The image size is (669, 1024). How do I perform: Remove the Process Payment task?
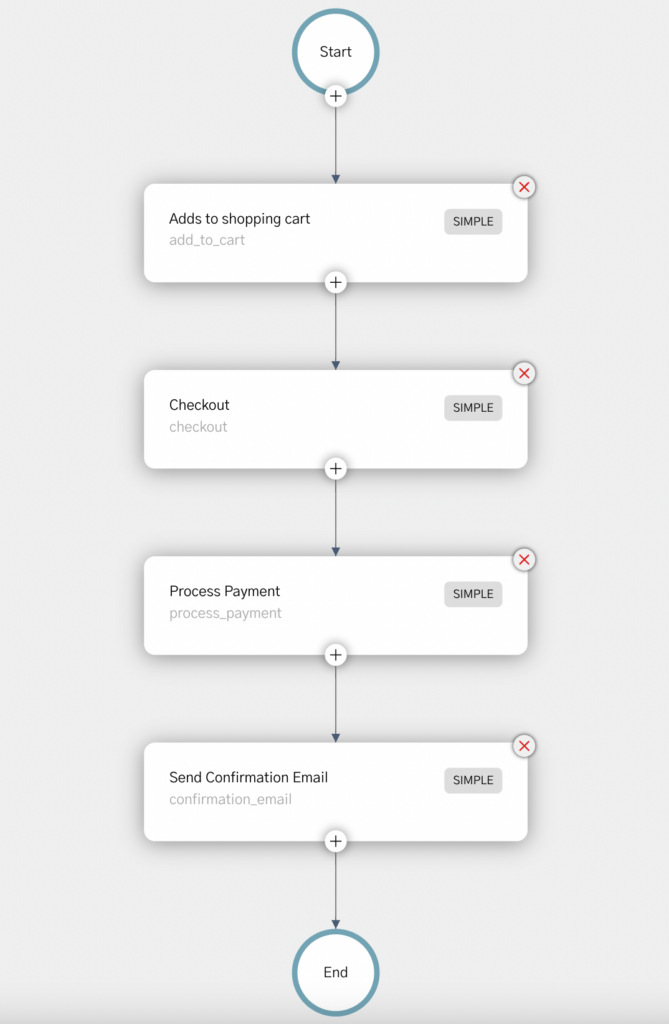(524, 560)
